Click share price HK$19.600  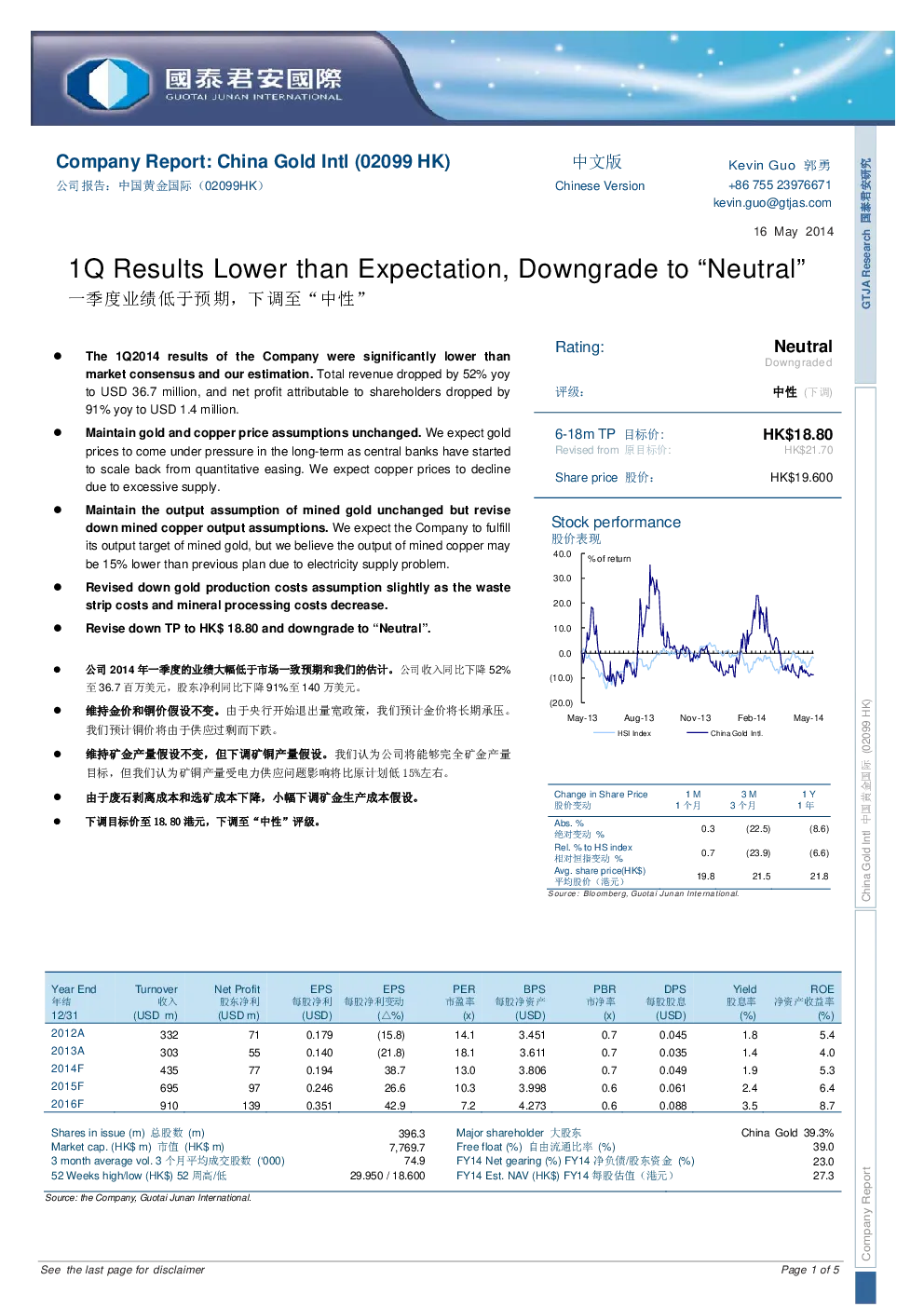[x=802, y=478]
